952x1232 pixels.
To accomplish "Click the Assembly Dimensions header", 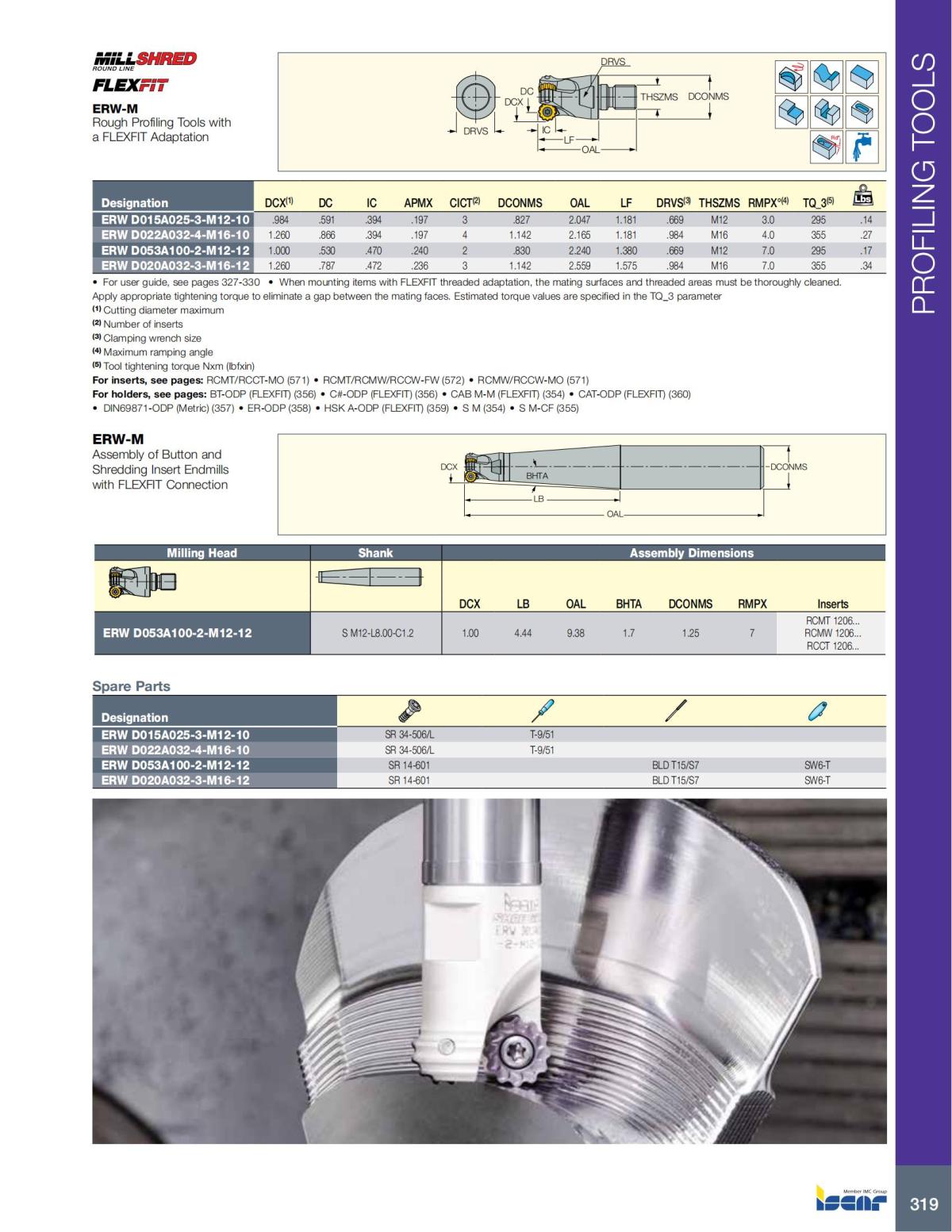I will coord(690,553).
